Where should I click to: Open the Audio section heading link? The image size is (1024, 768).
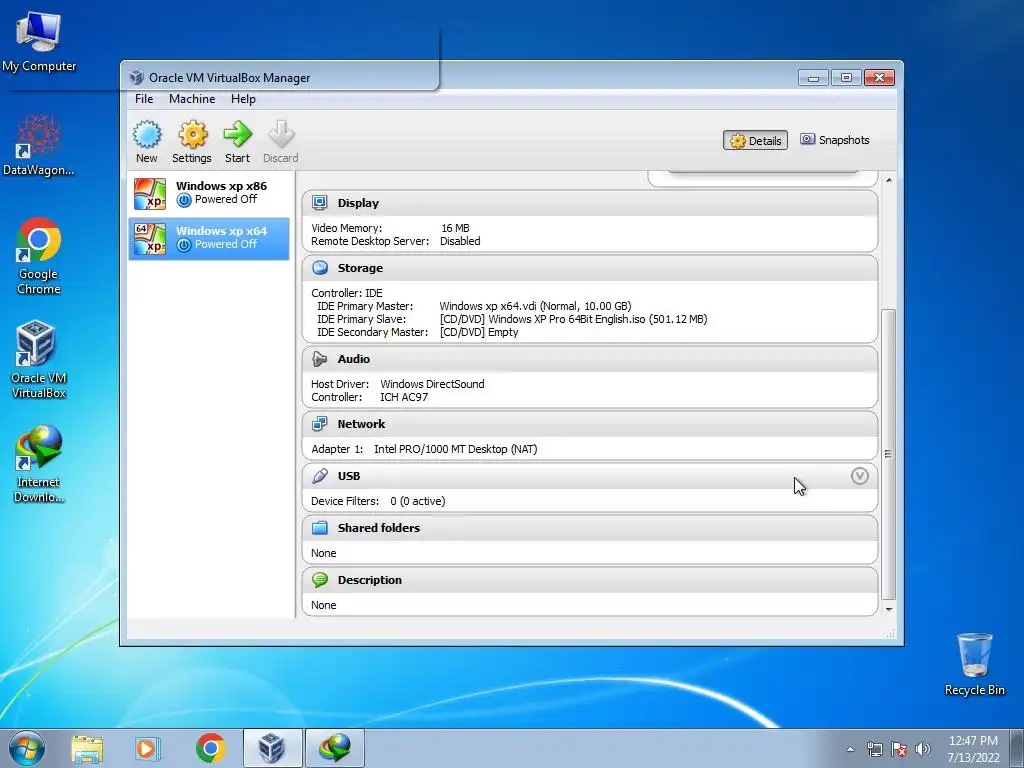click(353, 359)
